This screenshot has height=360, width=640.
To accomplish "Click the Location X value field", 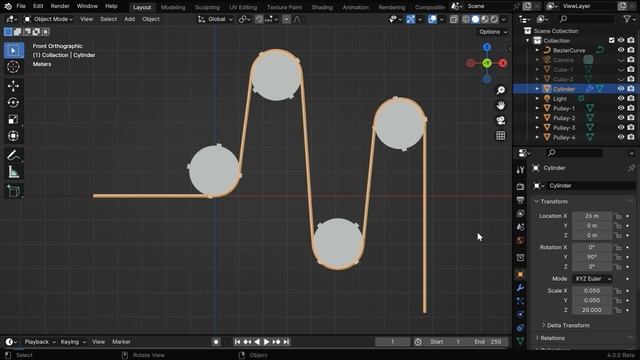I will tap(592, 216).
